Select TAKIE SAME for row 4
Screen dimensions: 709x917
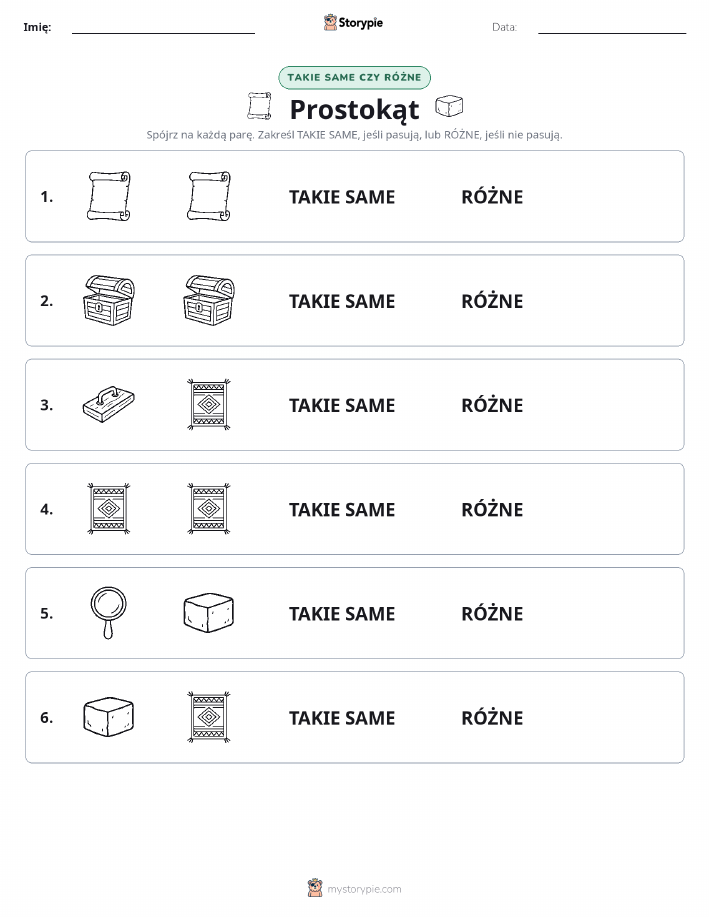click(x=342, y=509)
